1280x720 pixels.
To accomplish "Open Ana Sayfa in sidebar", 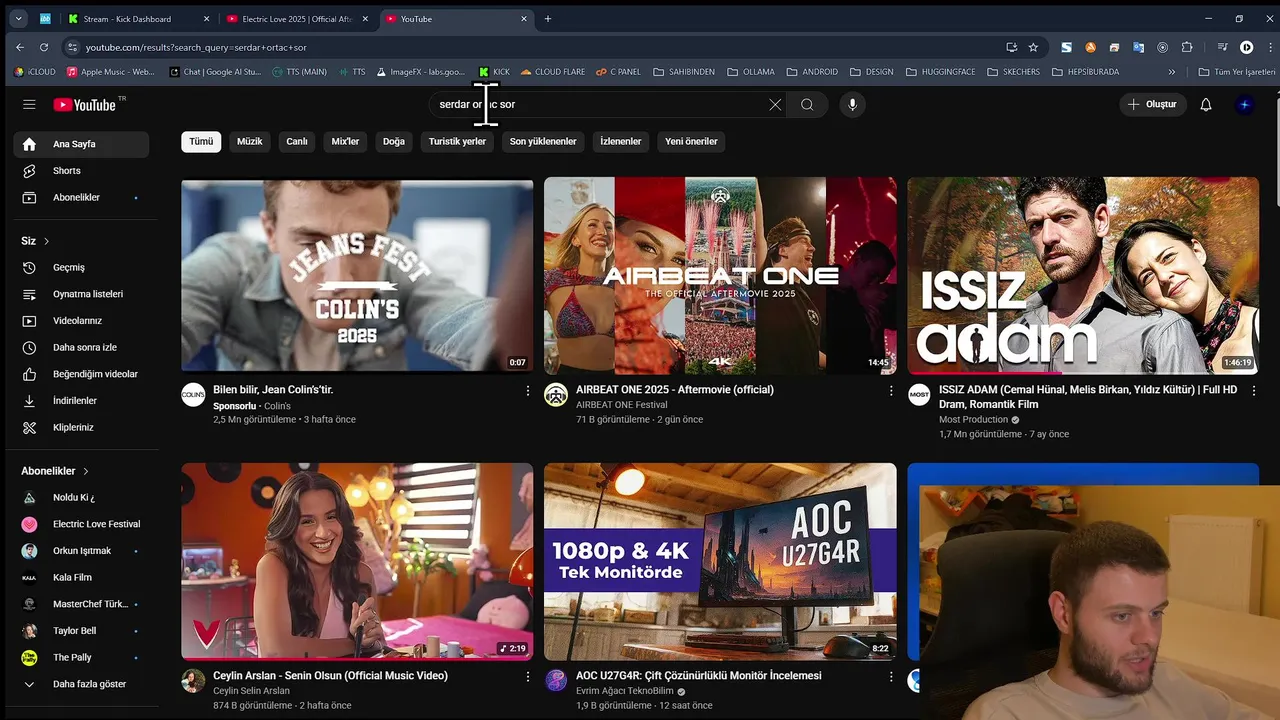I will coord(81,144).
